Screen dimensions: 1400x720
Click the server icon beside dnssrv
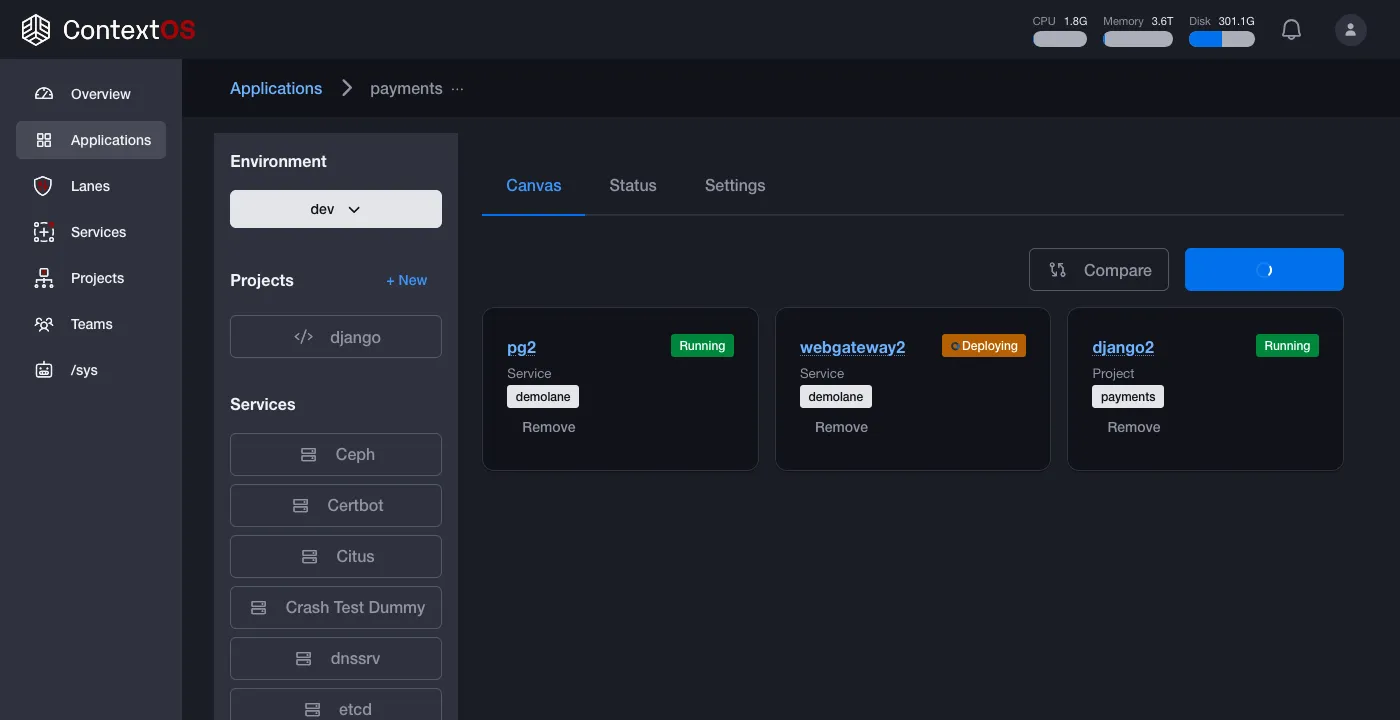point(304,659)
